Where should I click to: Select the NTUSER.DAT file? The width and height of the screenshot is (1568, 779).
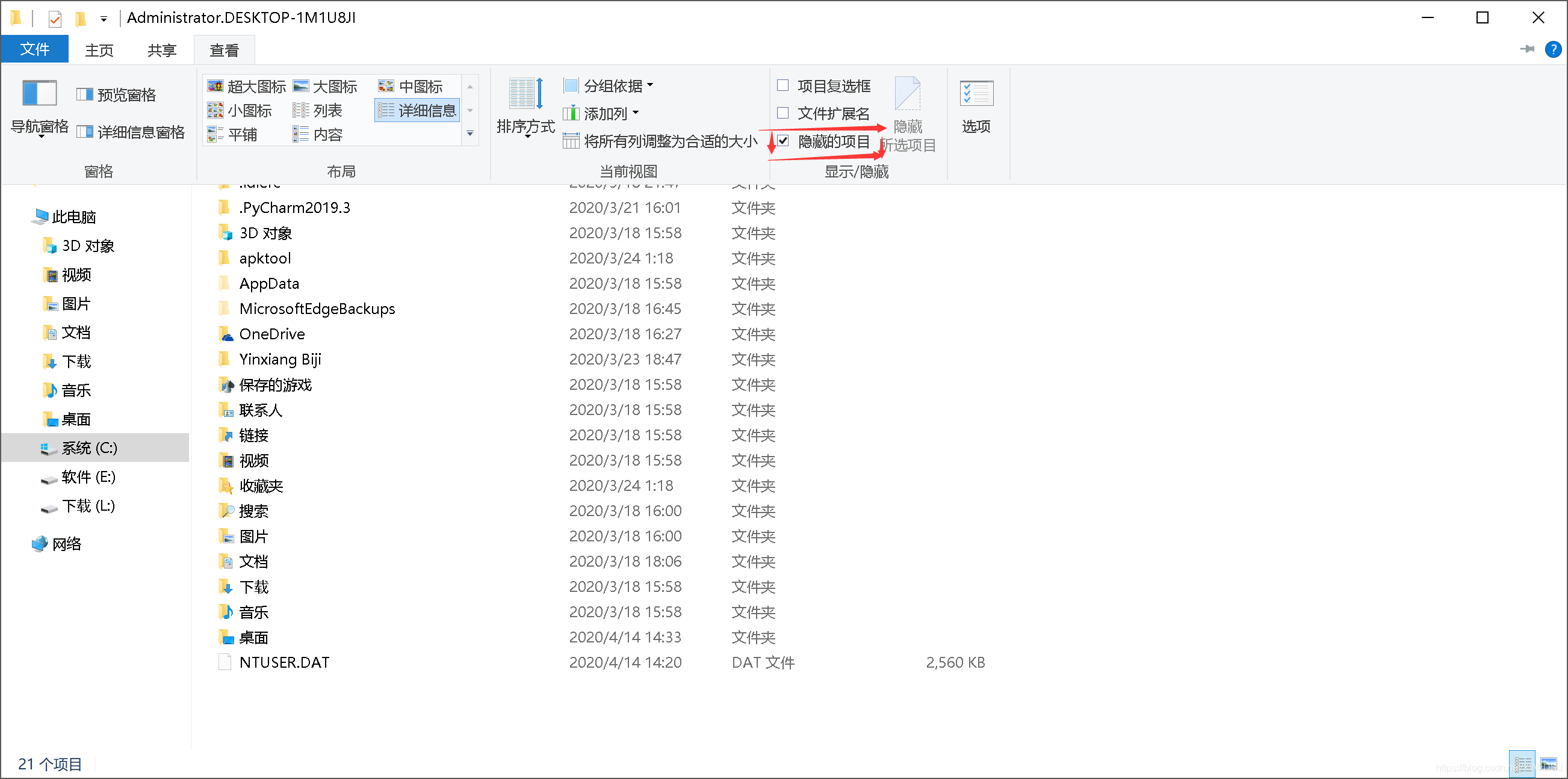coord(284,662)
